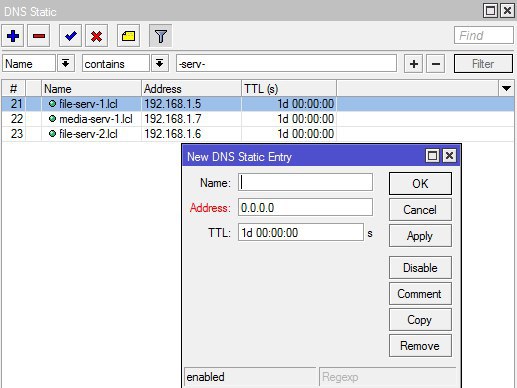Viewport: 517px width, 388px height.
Task: Disable entry using red X icon
Action: coord(96,36)
